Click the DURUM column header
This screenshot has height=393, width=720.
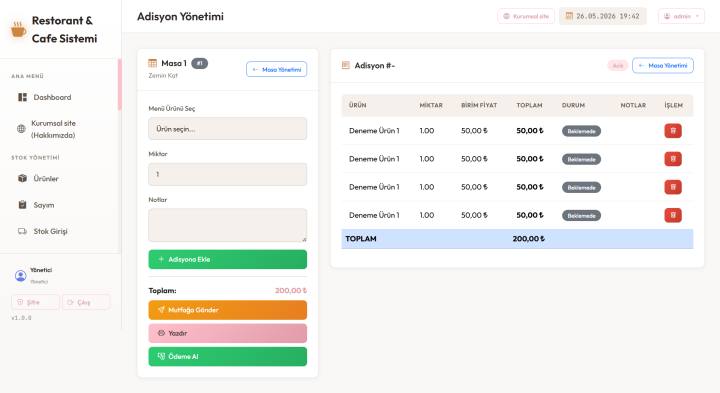(x=573, y=105)
